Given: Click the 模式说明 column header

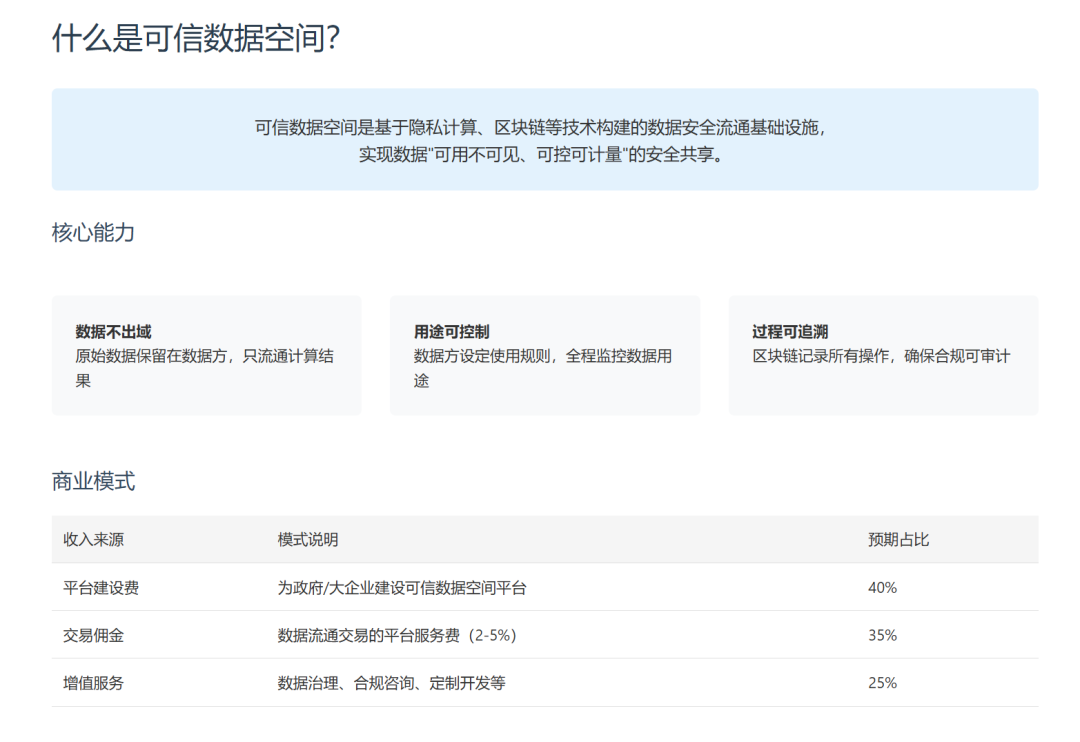Looking at the screenshot, I should 308,539.
